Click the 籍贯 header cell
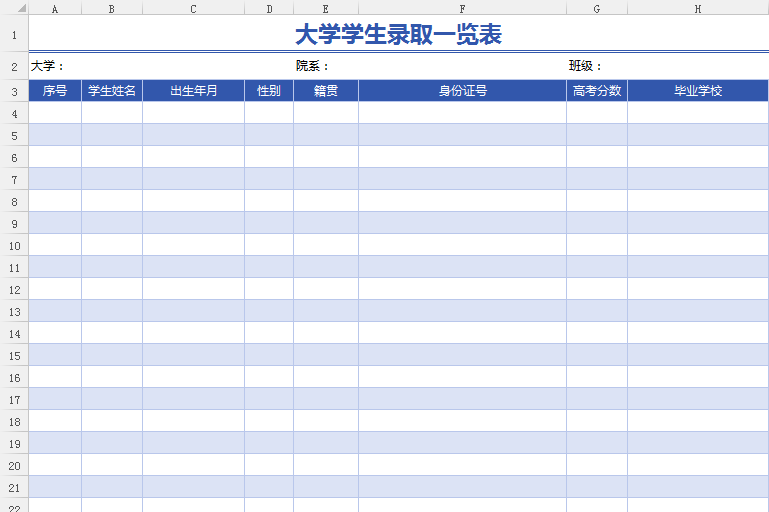Viewport: 769px width, 512px height. (325, 91)
